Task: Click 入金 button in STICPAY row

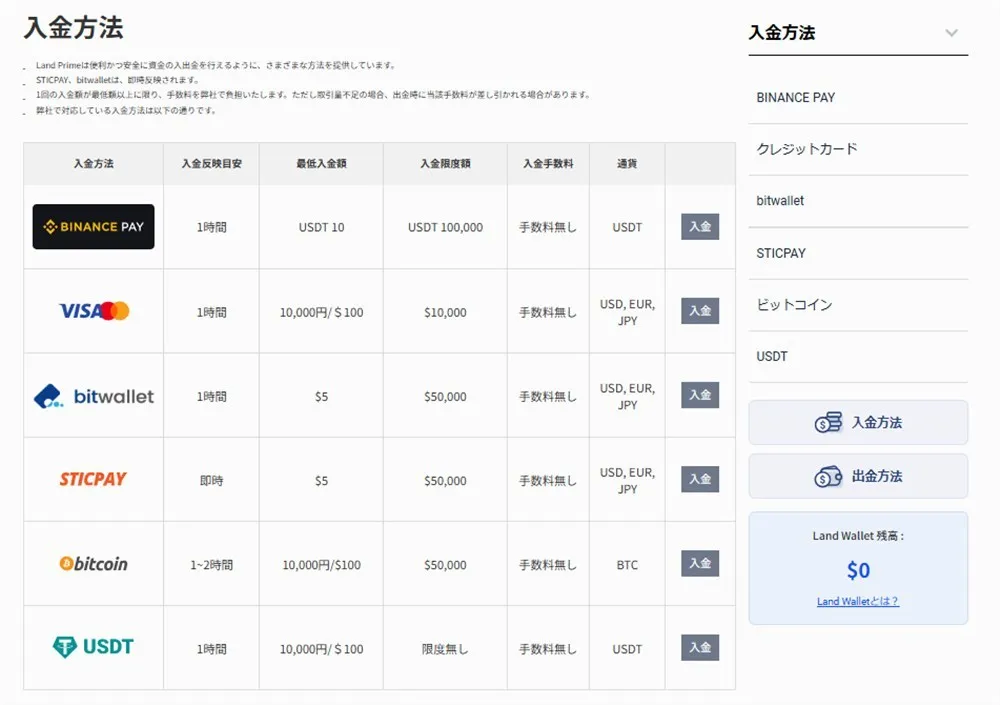Action: coord(700,479)
